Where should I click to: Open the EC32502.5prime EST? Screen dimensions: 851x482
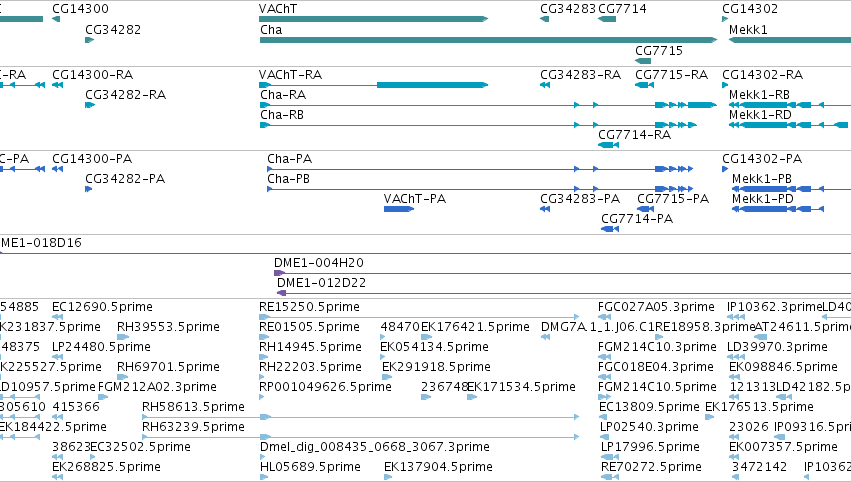coord(141,447)
